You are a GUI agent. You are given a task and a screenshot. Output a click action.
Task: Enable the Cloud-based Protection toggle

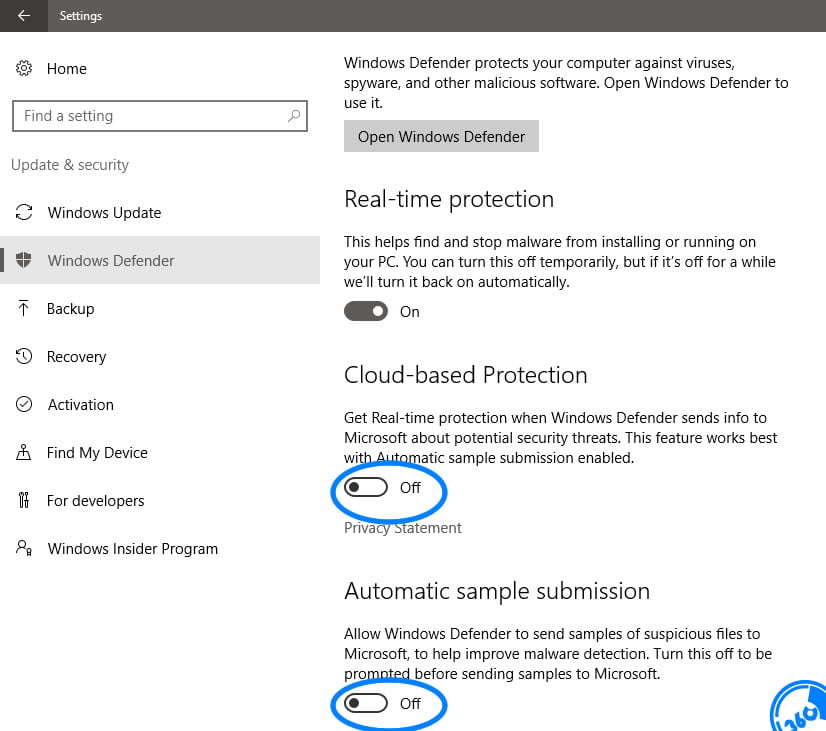(x=366, y=487)
